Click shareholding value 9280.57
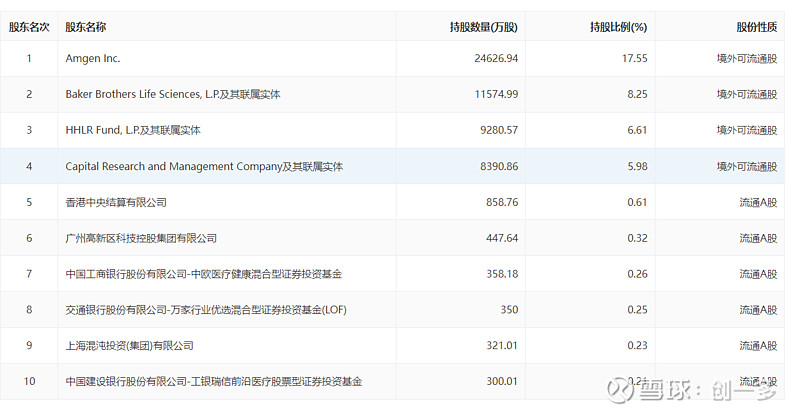The image size is (800, 415). (x=499, y=130)
